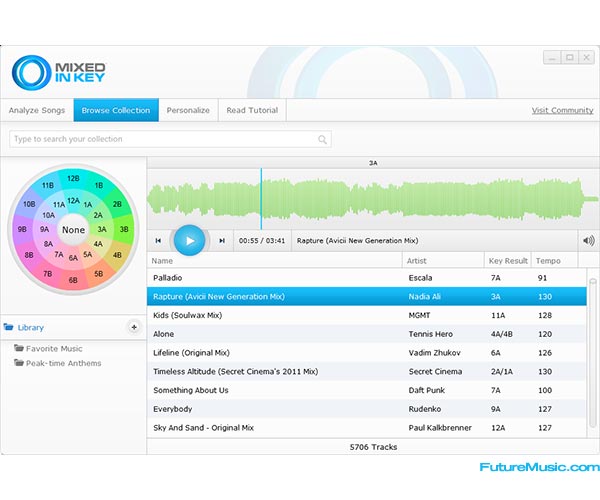This screenshot has height=500, width=600.
Task: Pick 10B on the Camelot wheel
Action: (29, 204)
